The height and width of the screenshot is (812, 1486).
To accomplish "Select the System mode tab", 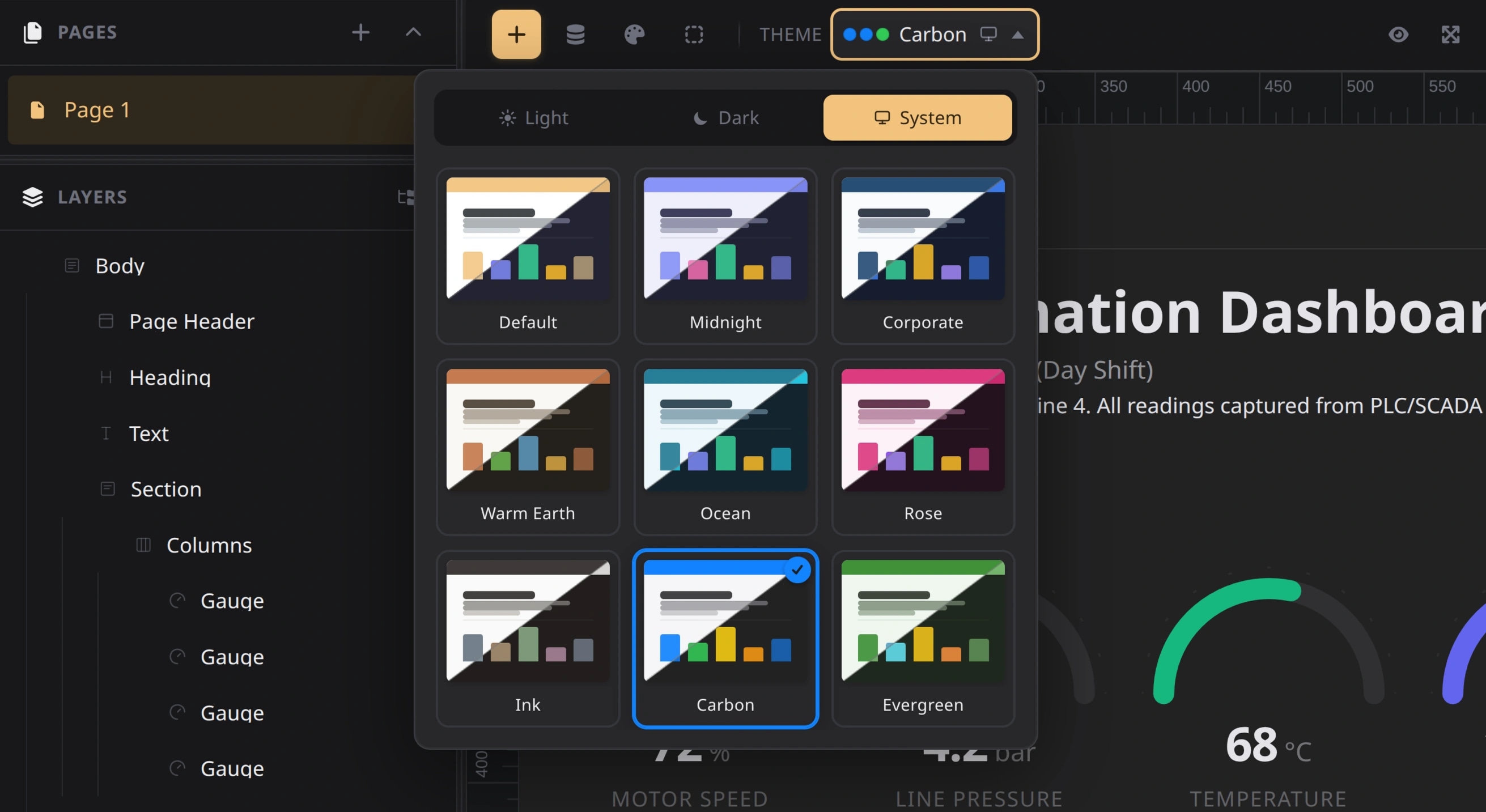I will coord(917,118).
